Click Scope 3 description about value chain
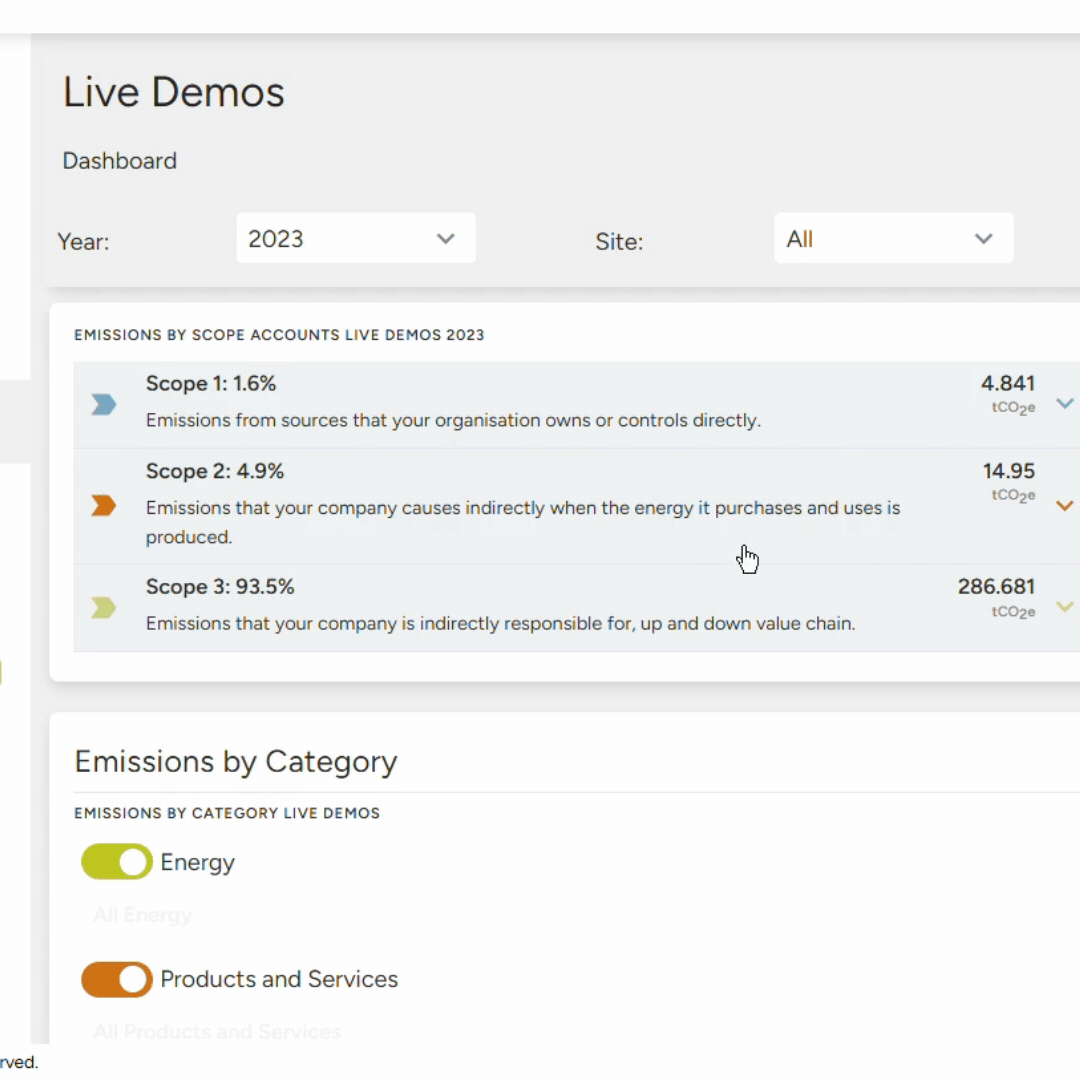This screenshot has height=1080, width=1080. pos(501,623)
